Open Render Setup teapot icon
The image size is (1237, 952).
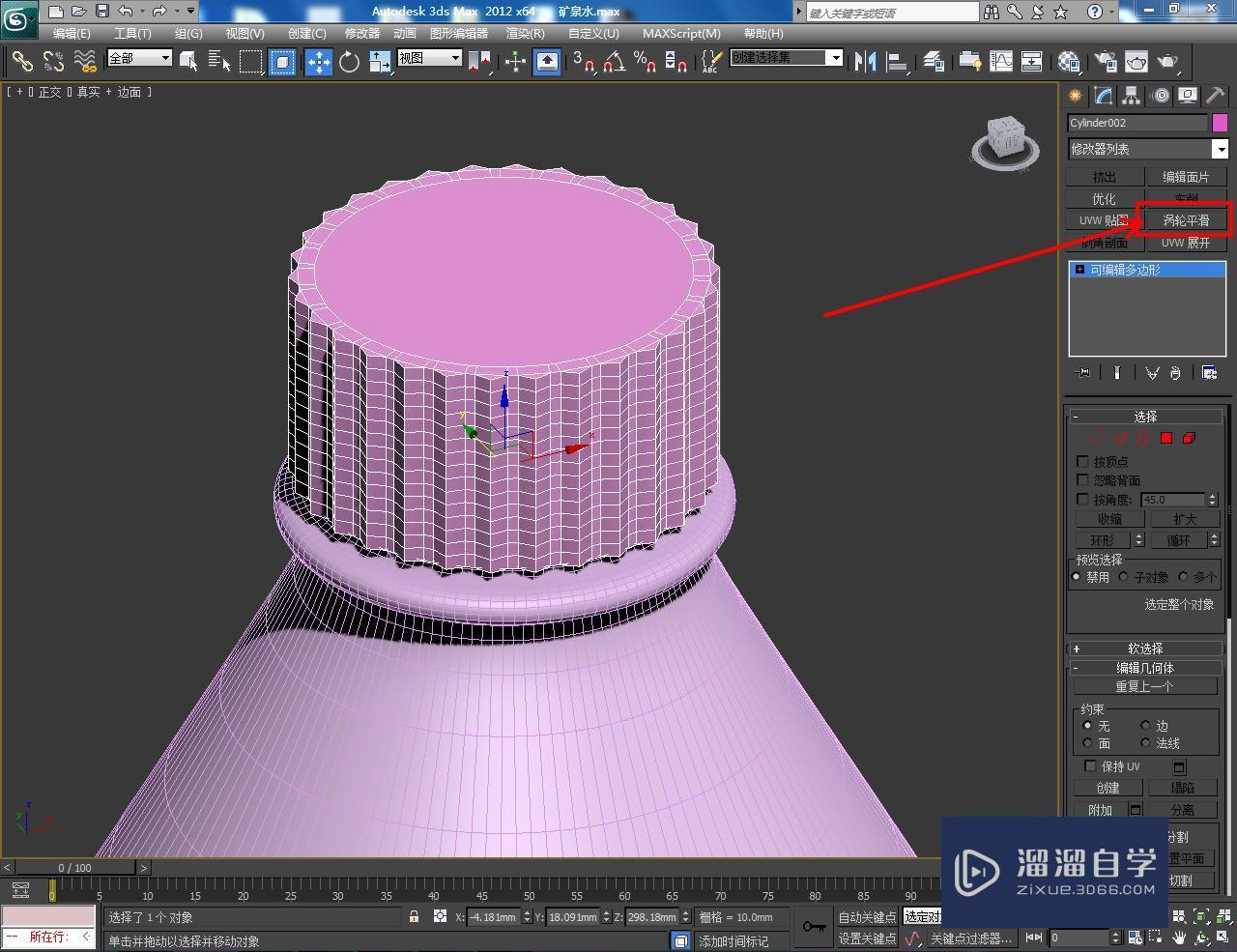[1105, 62]
